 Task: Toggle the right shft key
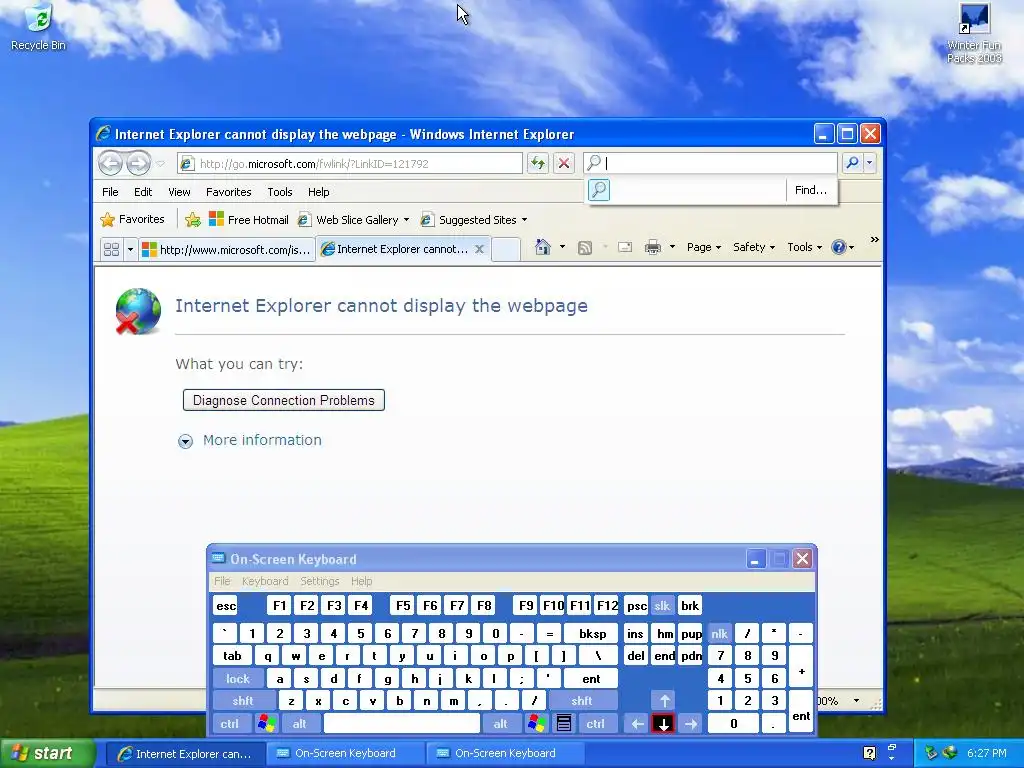pyautogui.click(x=581, y=701)
